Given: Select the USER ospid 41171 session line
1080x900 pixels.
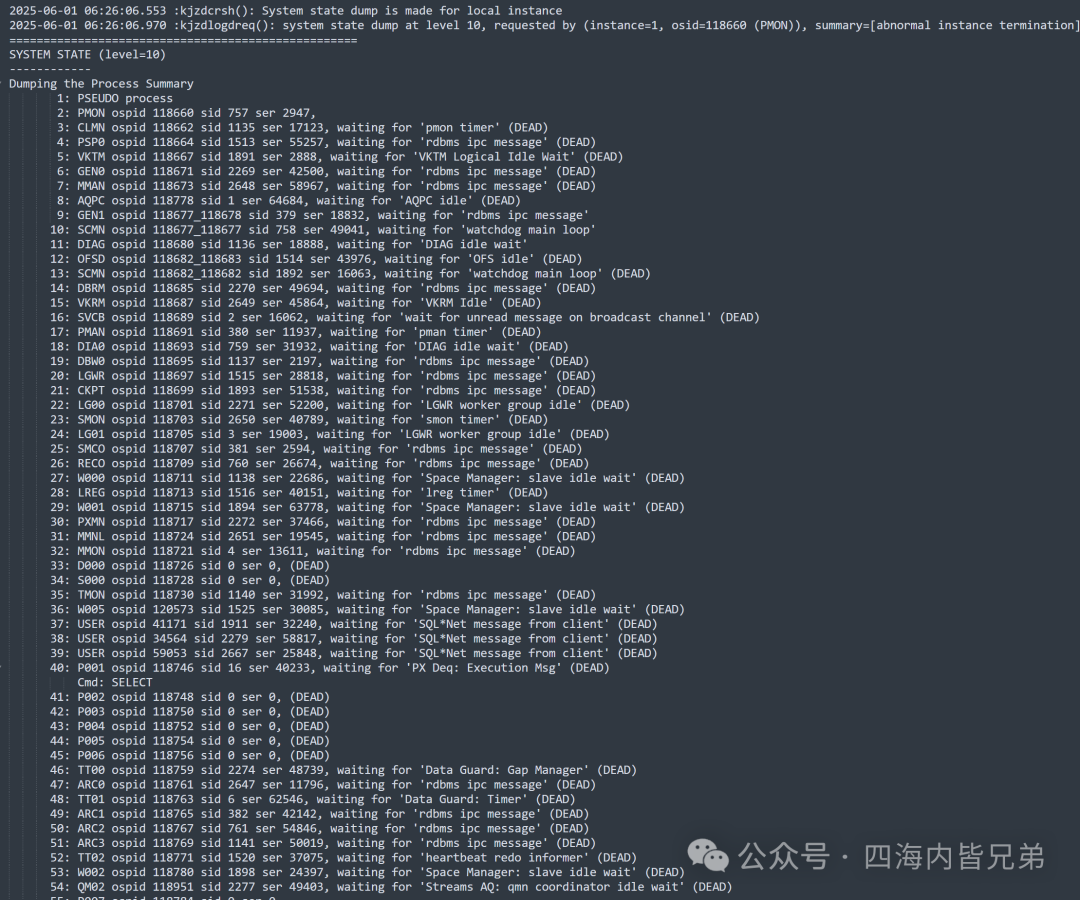Looking at the screenshot, I should coord(354,625).
